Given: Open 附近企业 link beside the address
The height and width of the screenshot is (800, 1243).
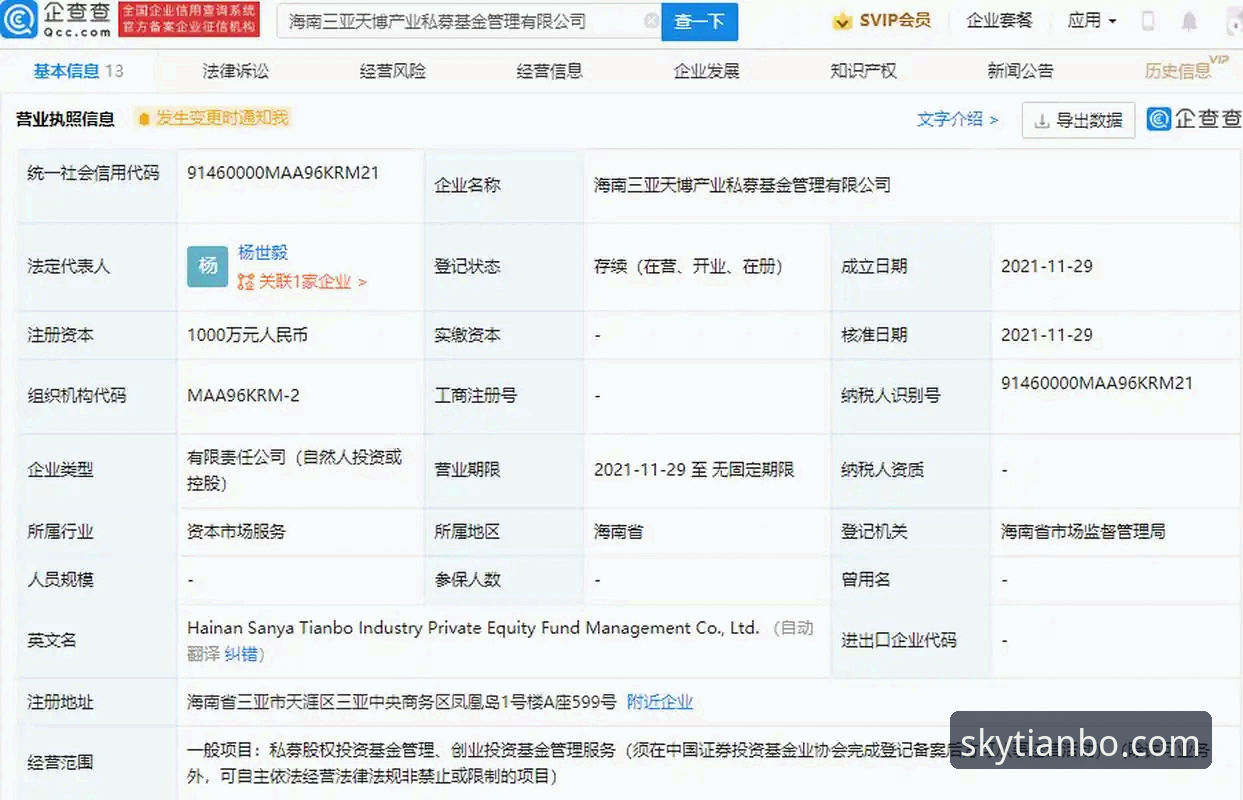Looking at the screenshot, I should pos(659,702).
